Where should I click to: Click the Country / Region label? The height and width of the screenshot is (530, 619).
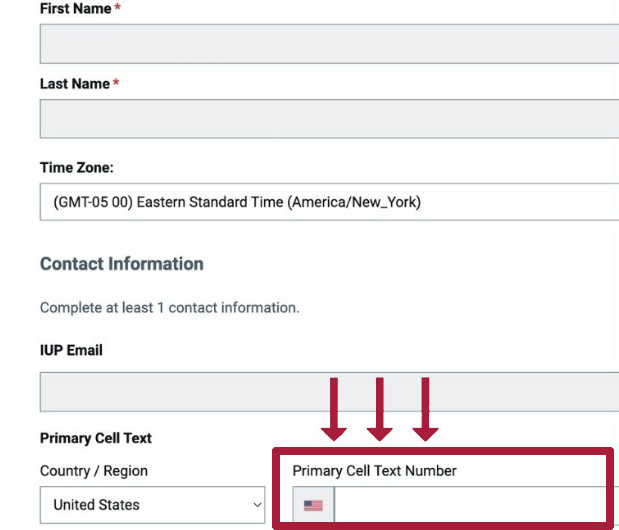tap(94, 471)
